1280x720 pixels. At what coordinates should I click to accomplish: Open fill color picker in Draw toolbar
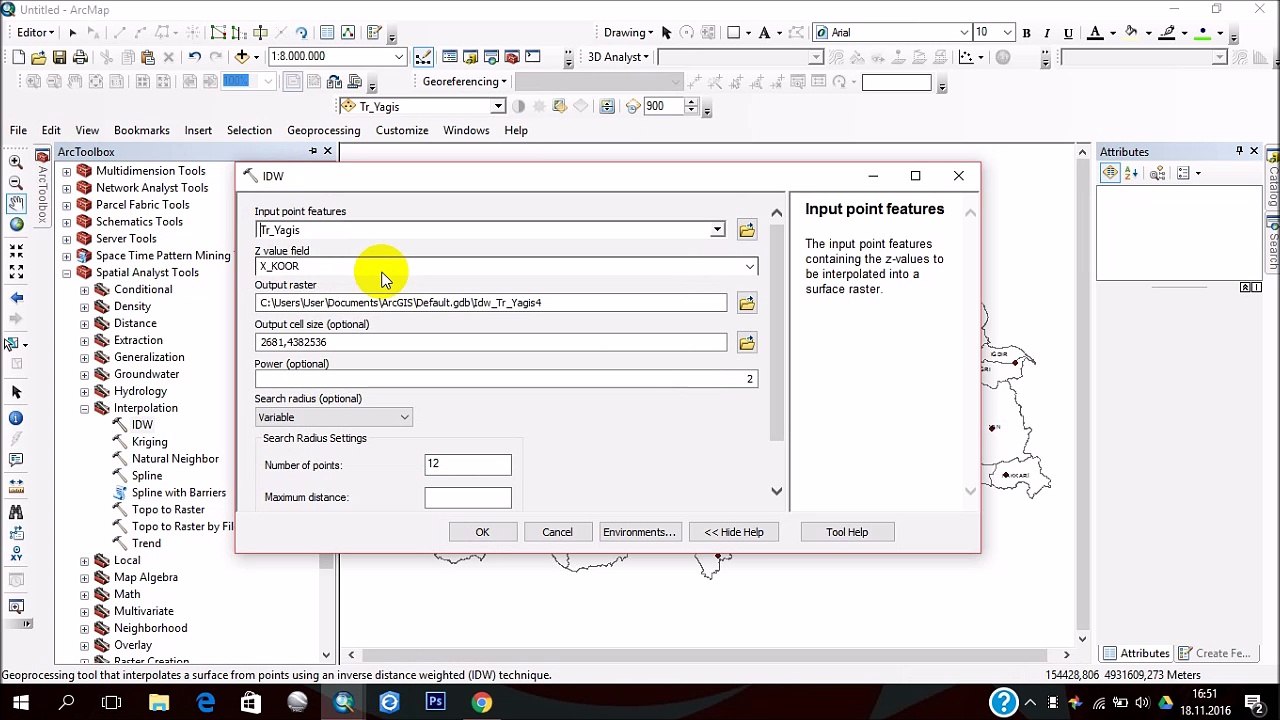[x=1131, y=33]
